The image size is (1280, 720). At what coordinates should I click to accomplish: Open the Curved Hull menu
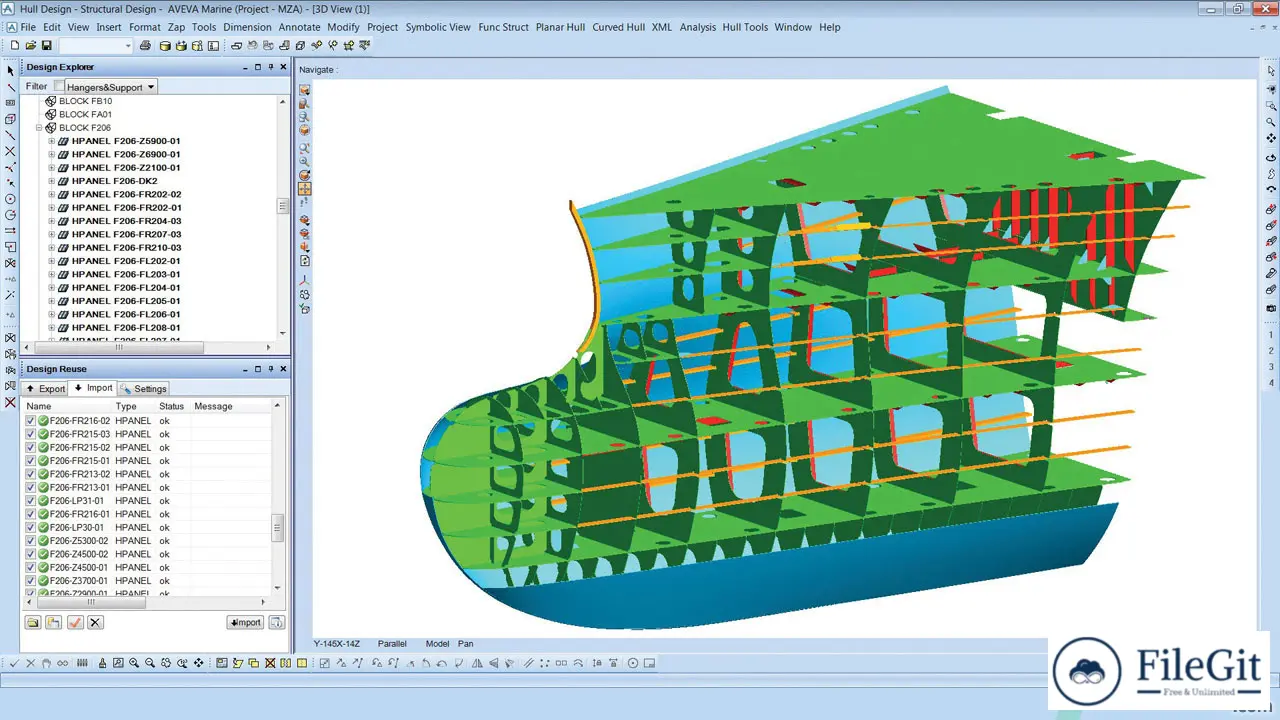[x=618, y=27]
